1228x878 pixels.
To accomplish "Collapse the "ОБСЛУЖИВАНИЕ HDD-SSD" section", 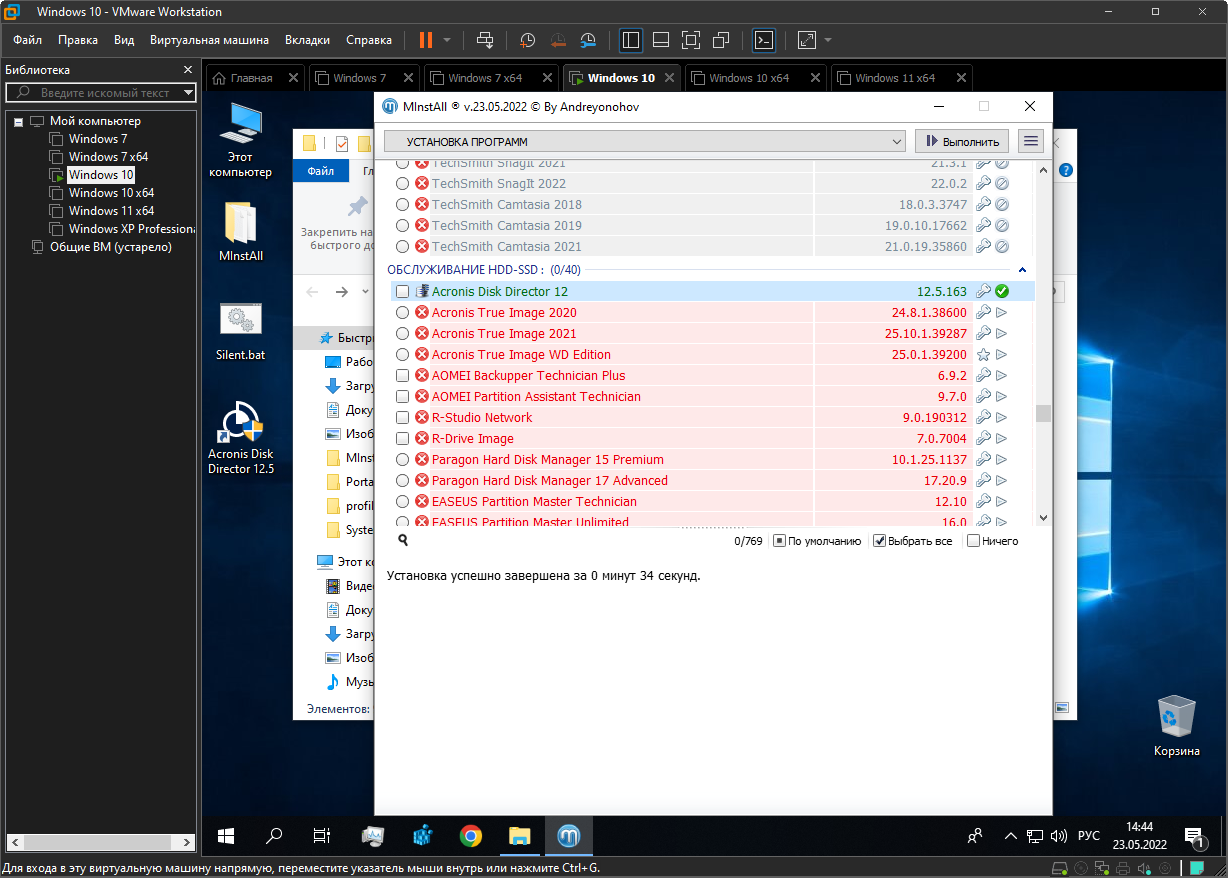I will click(x=1022, y=270).
